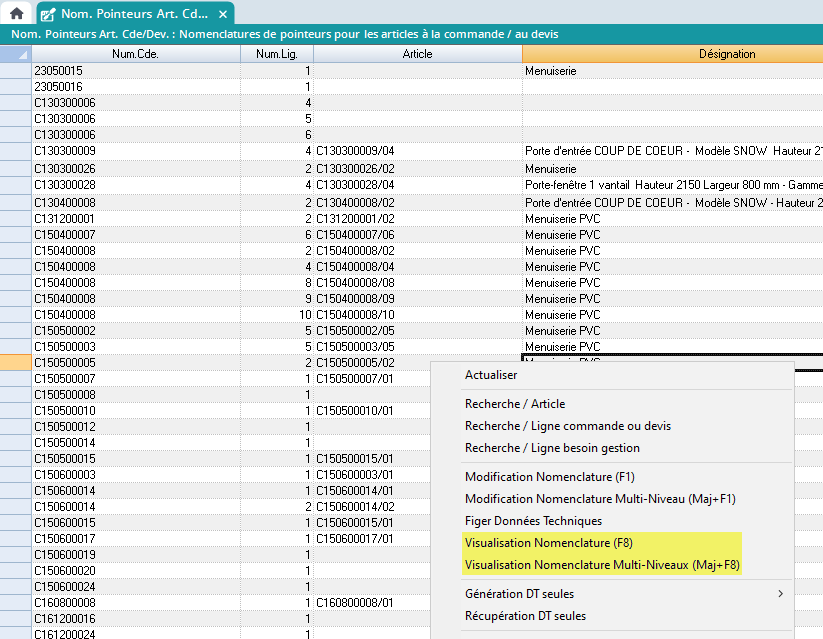Click Figer Données Techniques
The image size is (823, 639).
pyautogui.click(x=533, y=521)
